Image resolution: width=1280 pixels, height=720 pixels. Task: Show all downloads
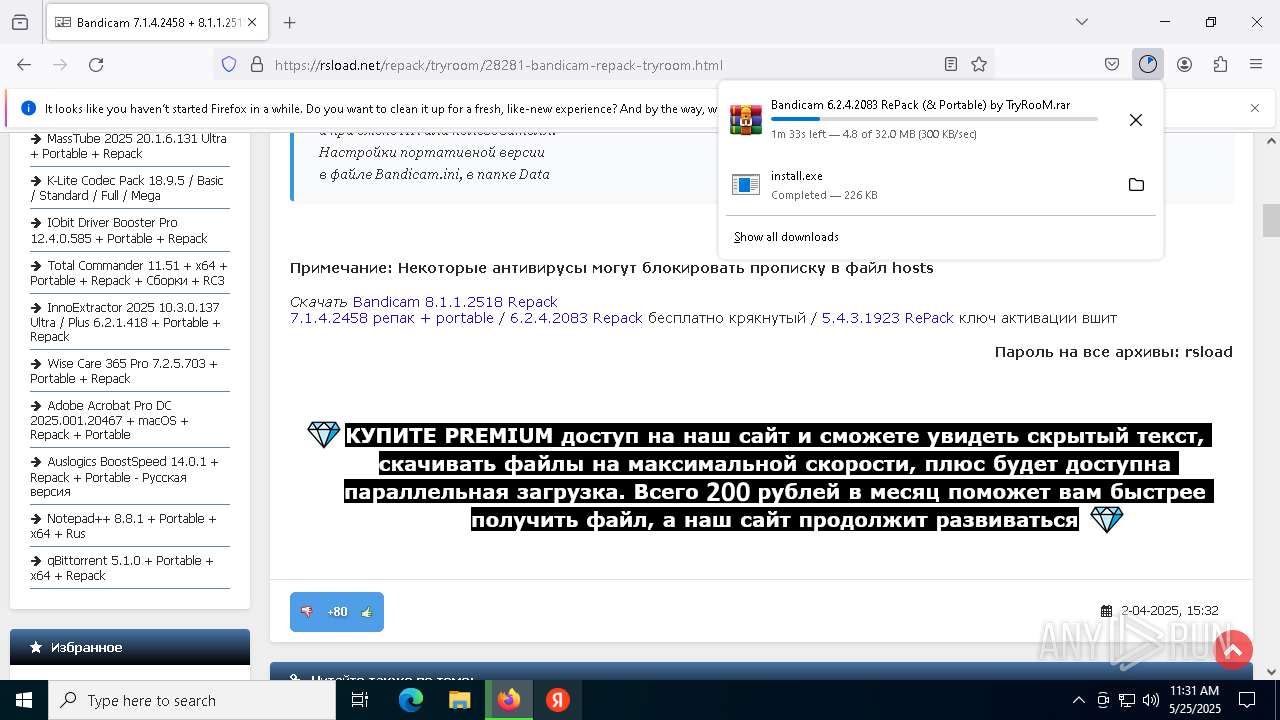click(x=786, y=237)
